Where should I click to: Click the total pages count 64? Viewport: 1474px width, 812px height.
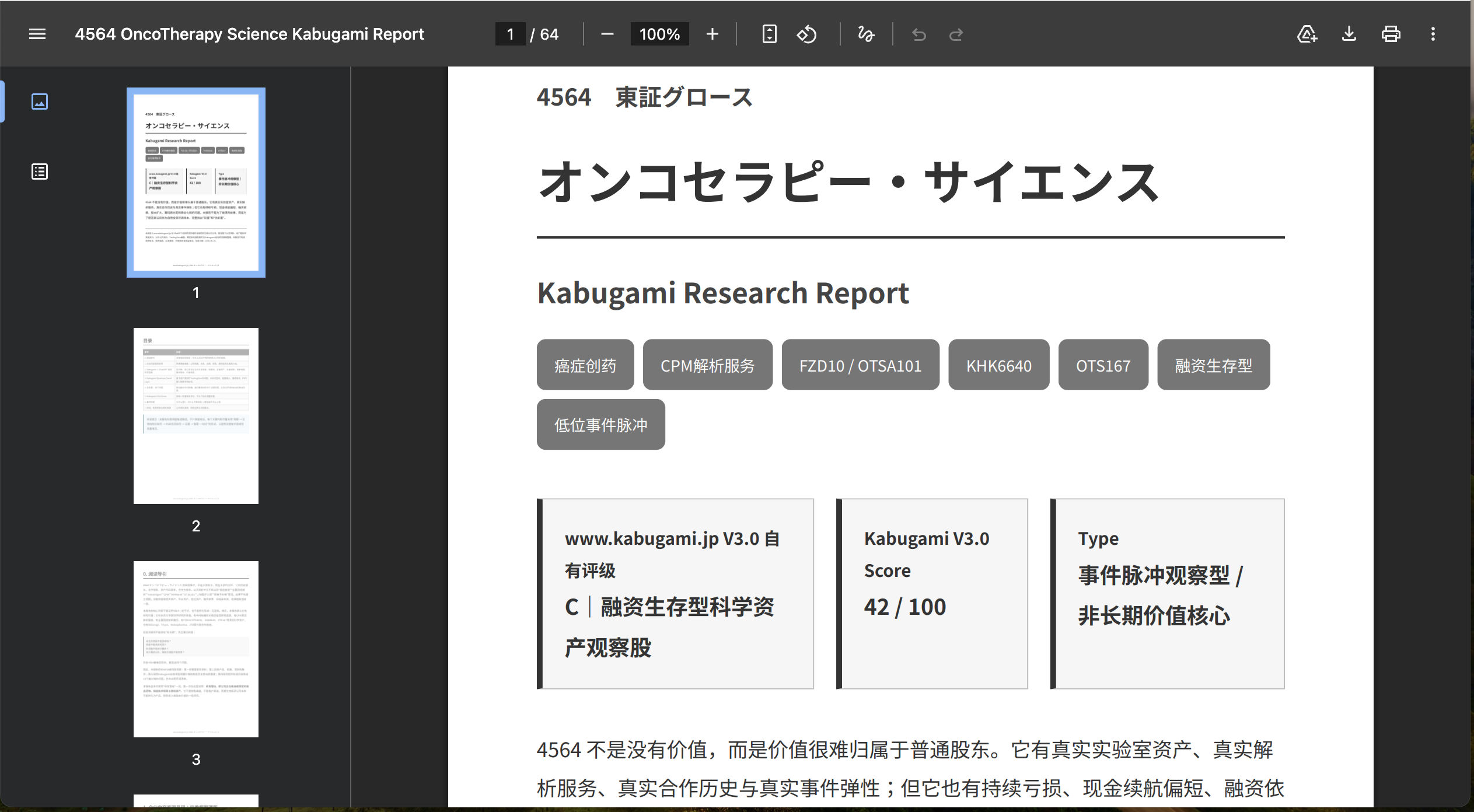549,34
